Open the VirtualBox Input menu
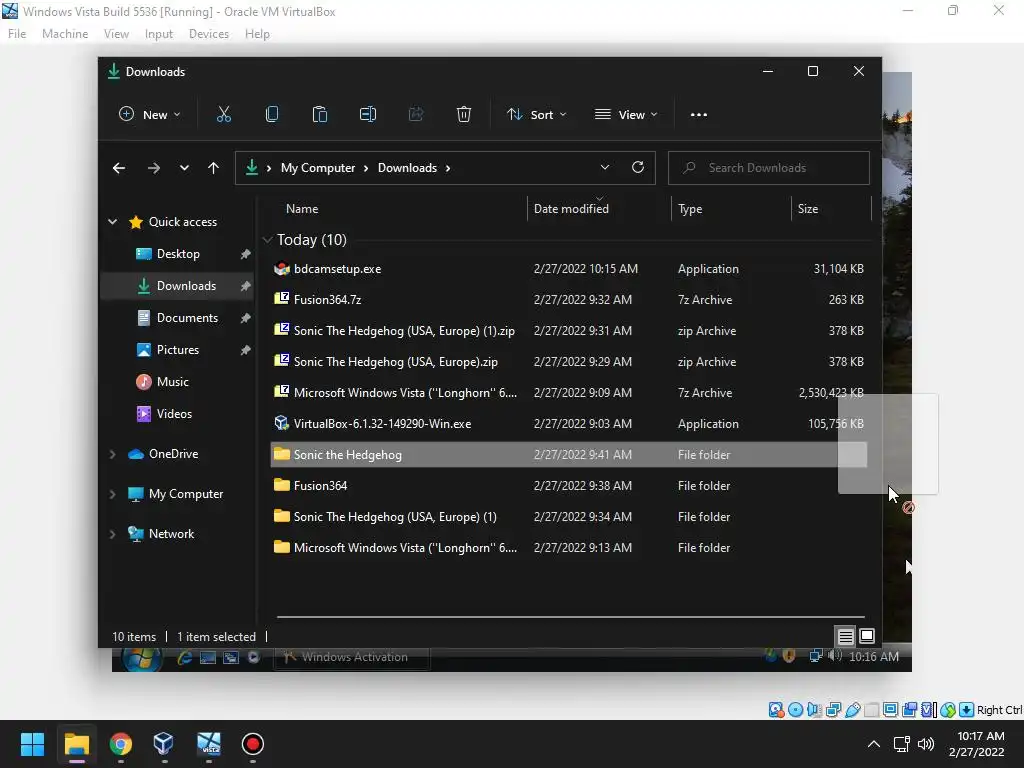 tap(159, 34)
